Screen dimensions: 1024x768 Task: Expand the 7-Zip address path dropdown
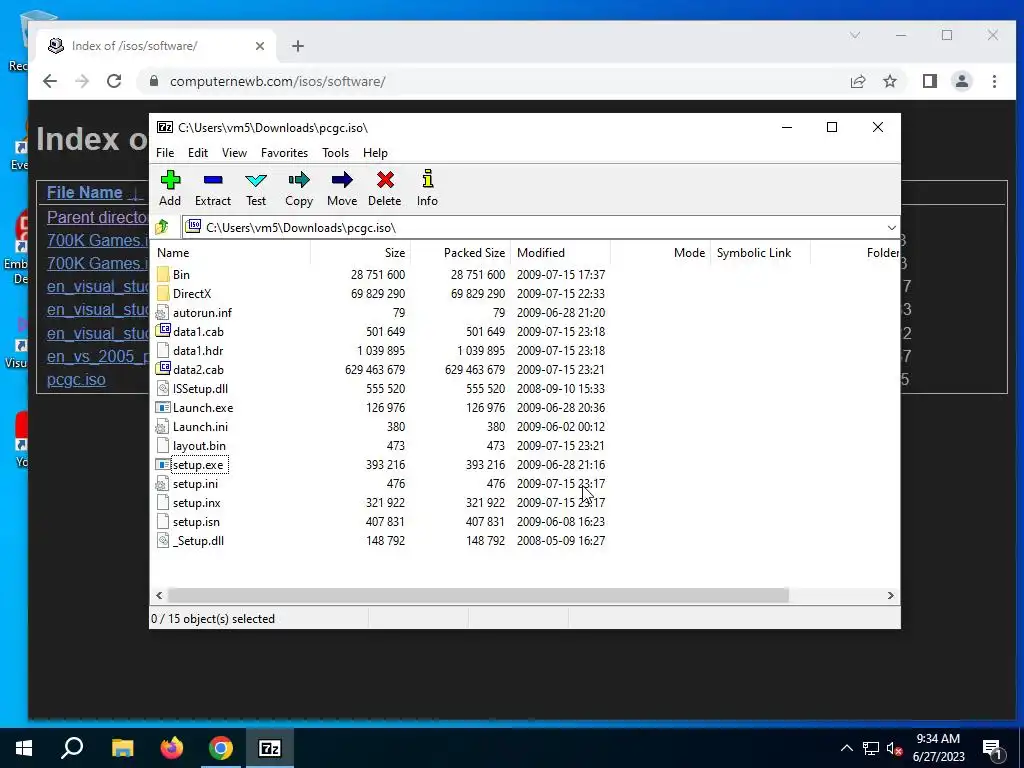(x=891, y=227)
